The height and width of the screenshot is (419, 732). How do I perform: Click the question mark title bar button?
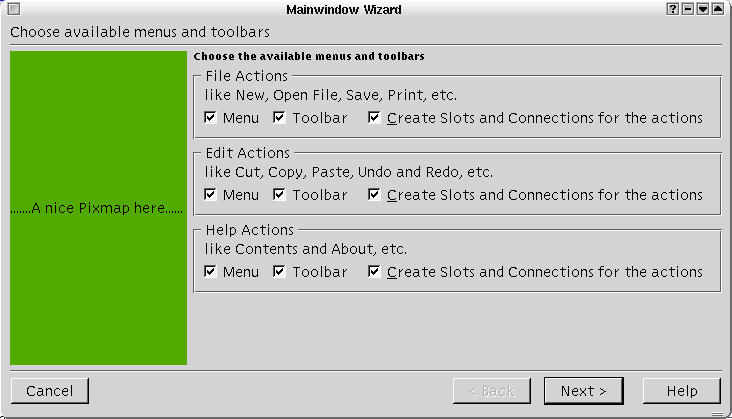click(674, 9)
